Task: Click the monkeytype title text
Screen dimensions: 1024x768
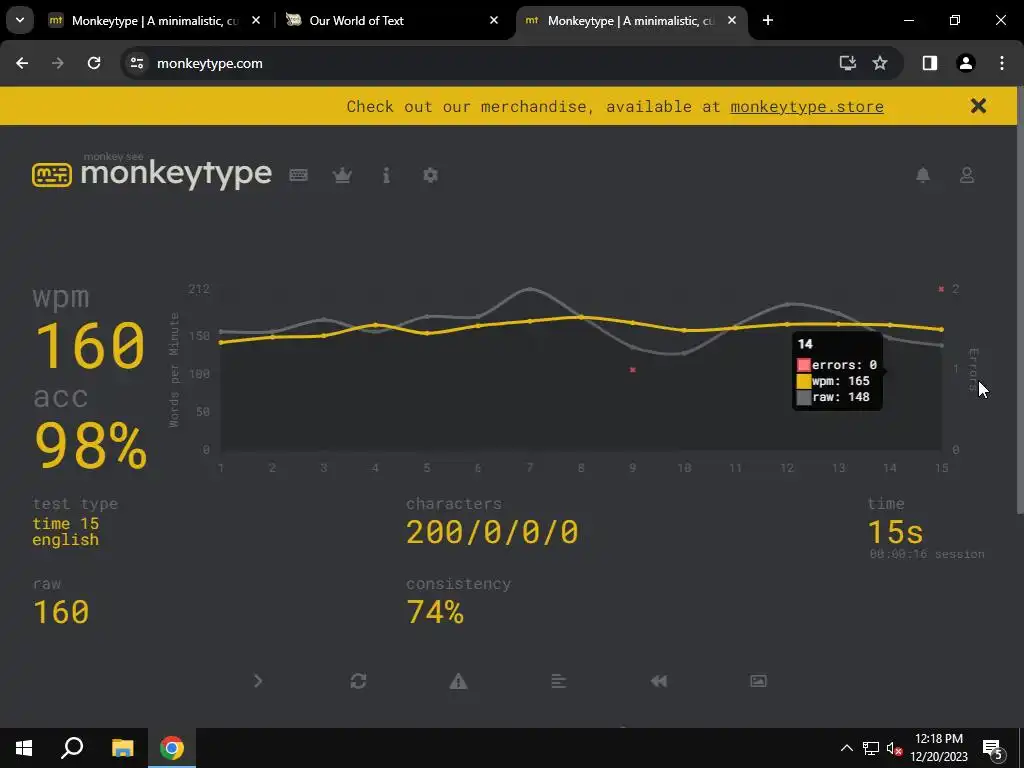Action: click(x=176, y=174)
